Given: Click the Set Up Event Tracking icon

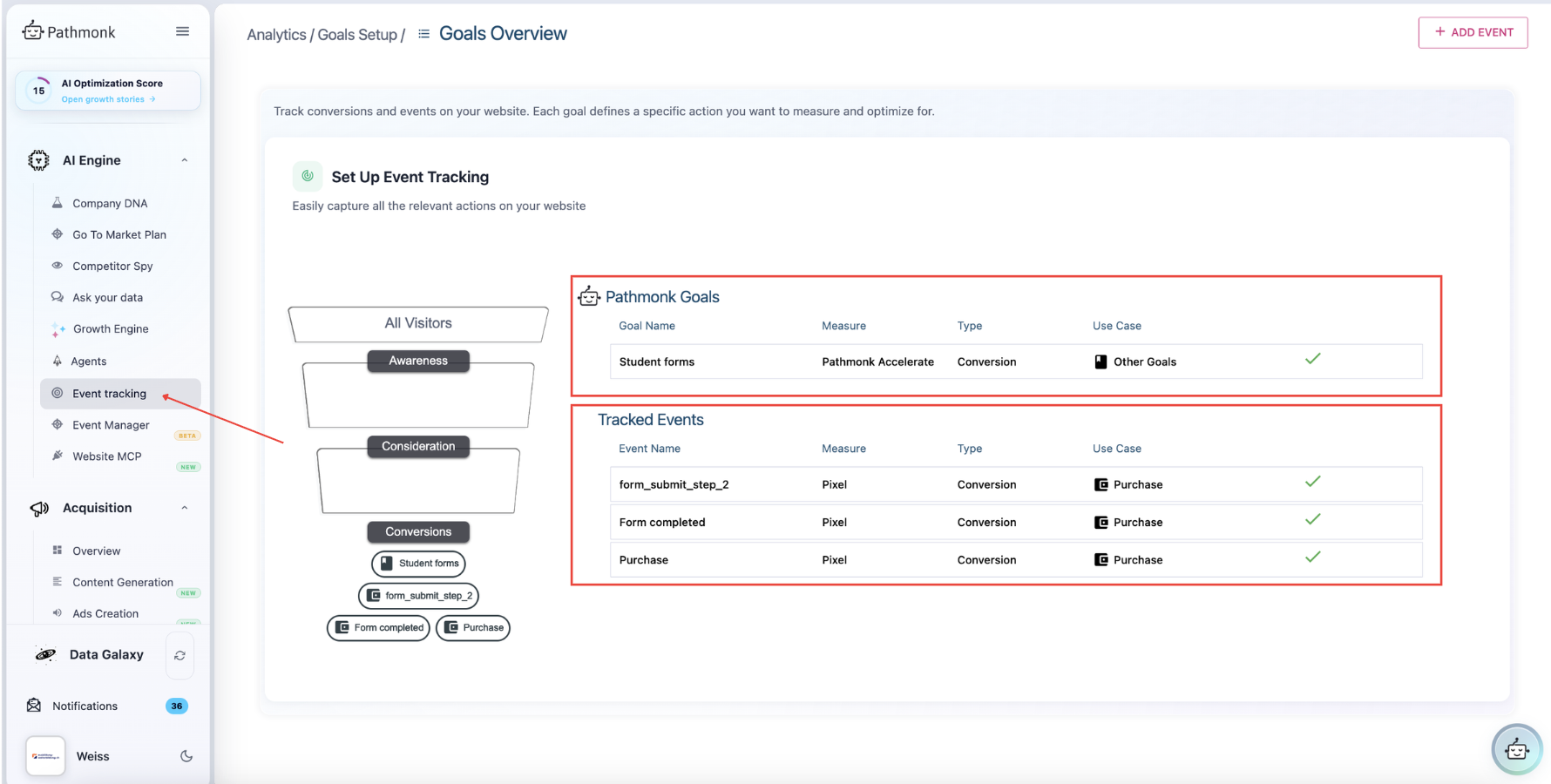Looking at the screenshot, I should (308, 176).
